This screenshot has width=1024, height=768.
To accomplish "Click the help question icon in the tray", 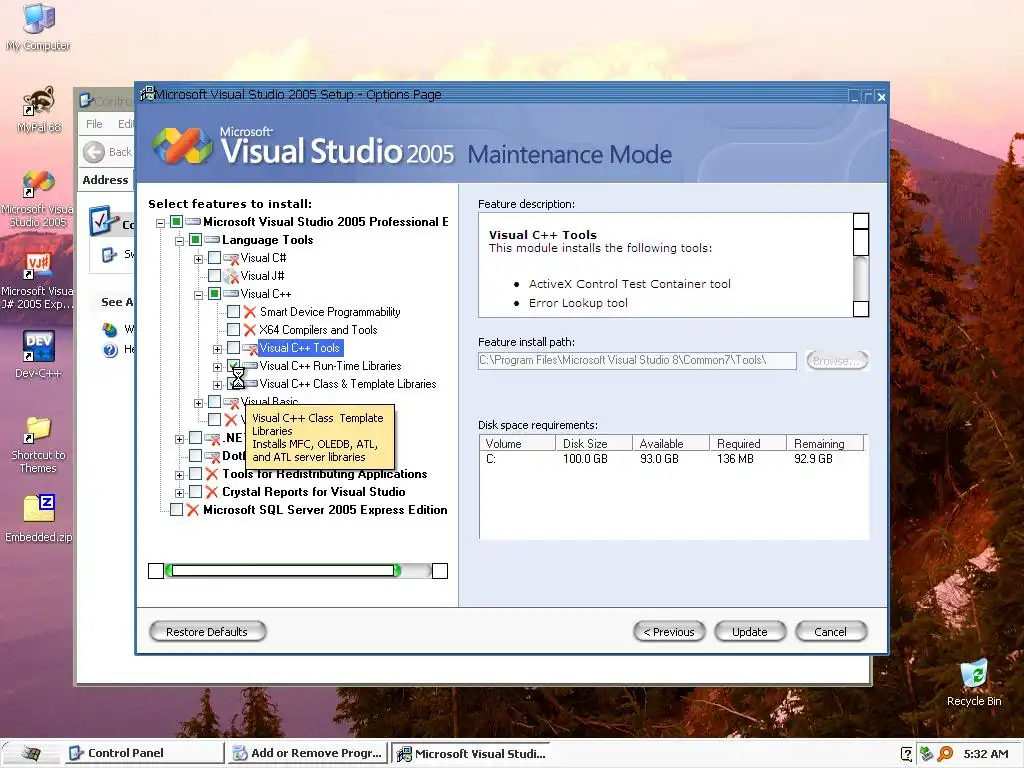I will (x=906, y=754).
